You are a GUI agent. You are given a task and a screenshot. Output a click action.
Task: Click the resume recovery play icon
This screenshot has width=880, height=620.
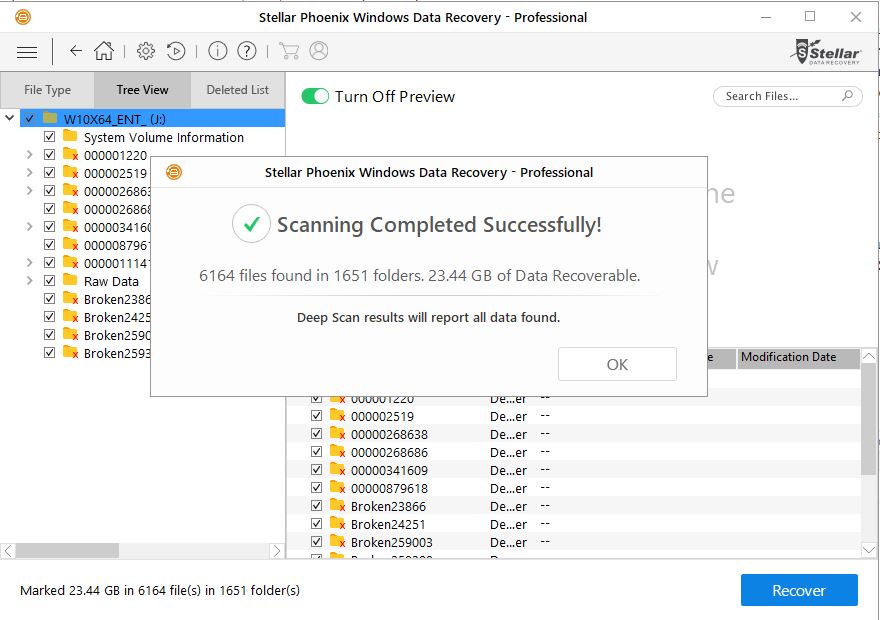point(176,51)
